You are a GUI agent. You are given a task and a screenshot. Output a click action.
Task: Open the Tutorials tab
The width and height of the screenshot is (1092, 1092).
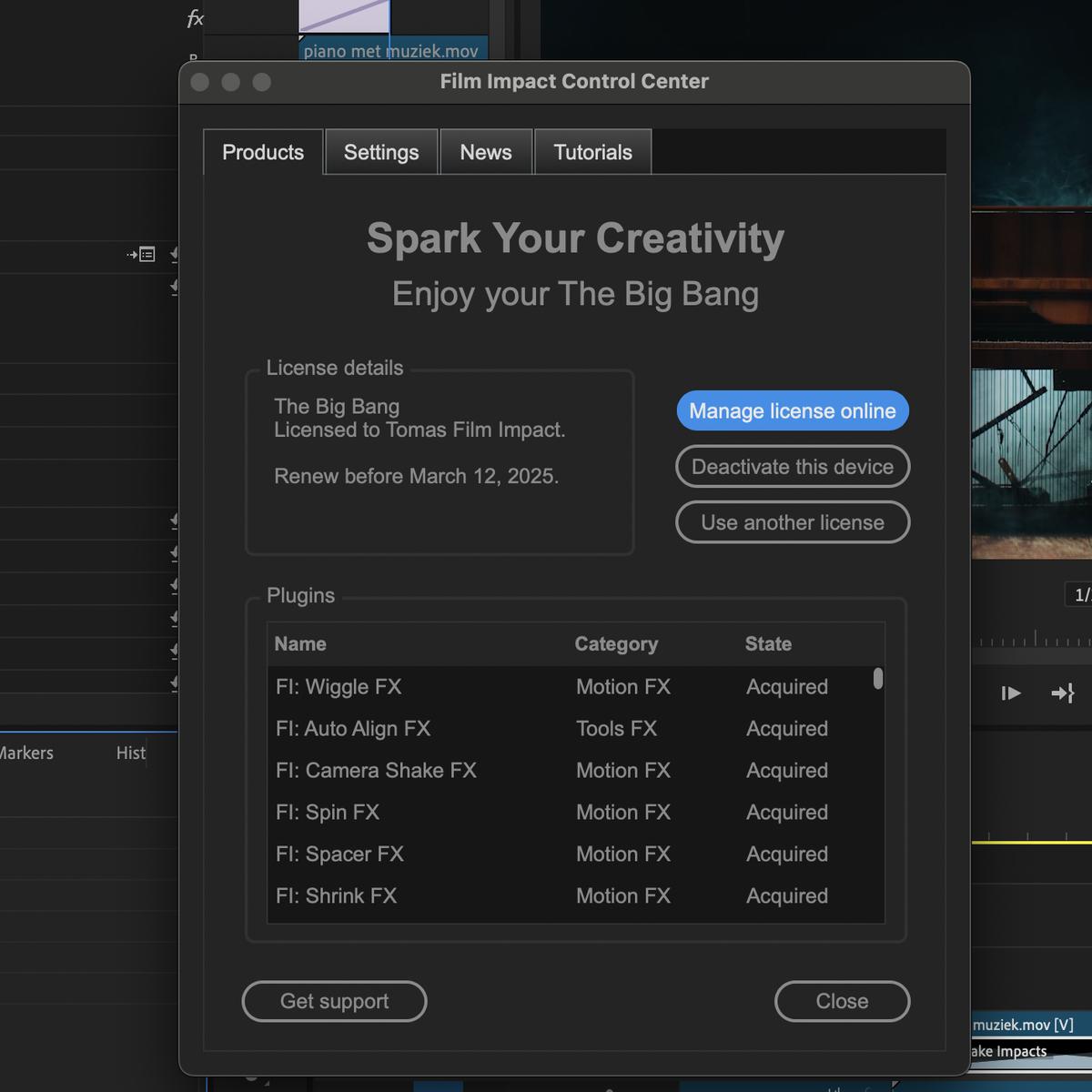pos(592,152)
